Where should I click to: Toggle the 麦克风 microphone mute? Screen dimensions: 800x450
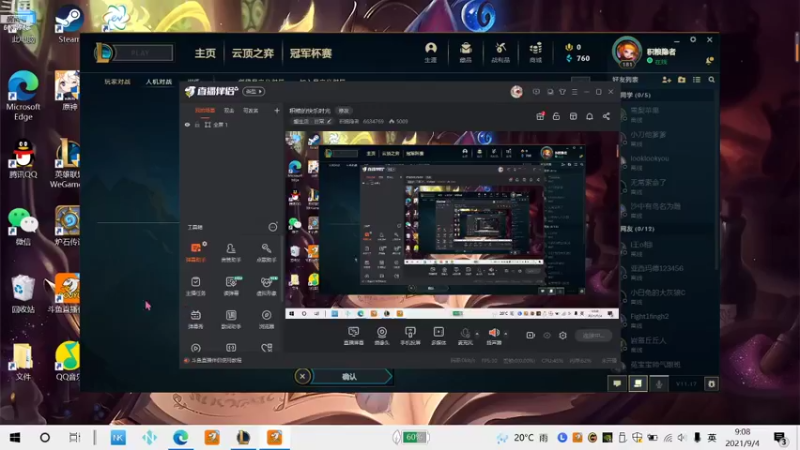coord(465,336)
